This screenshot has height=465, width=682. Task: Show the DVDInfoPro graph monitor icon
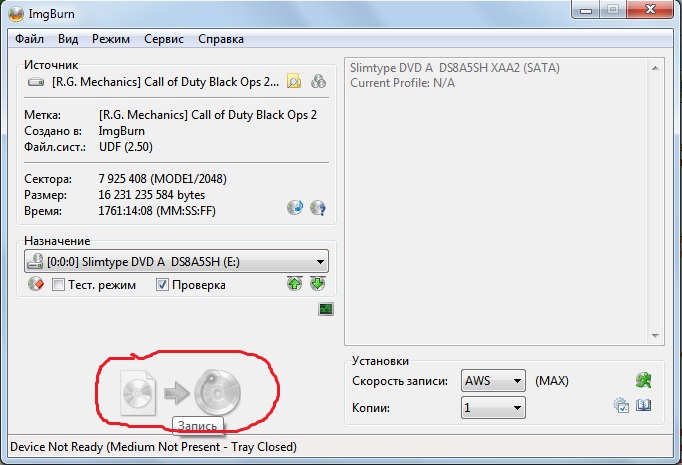pyautogui.click(x=326, y=309)
